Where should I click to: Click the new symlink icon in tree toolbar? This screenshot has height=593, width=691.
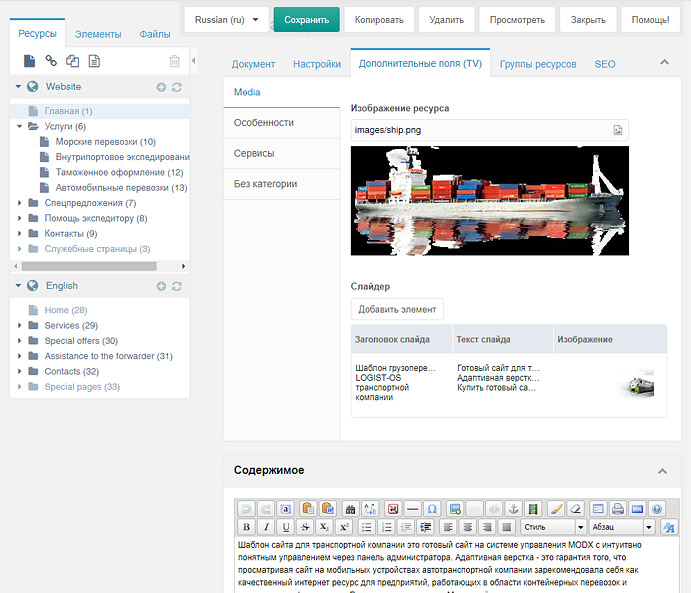(x=72, y=61)
